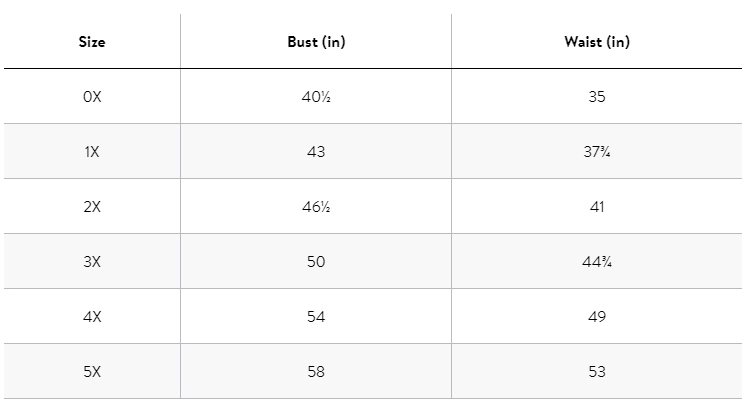Click the Size column header

pyautogui.click(x=92, y=42)
